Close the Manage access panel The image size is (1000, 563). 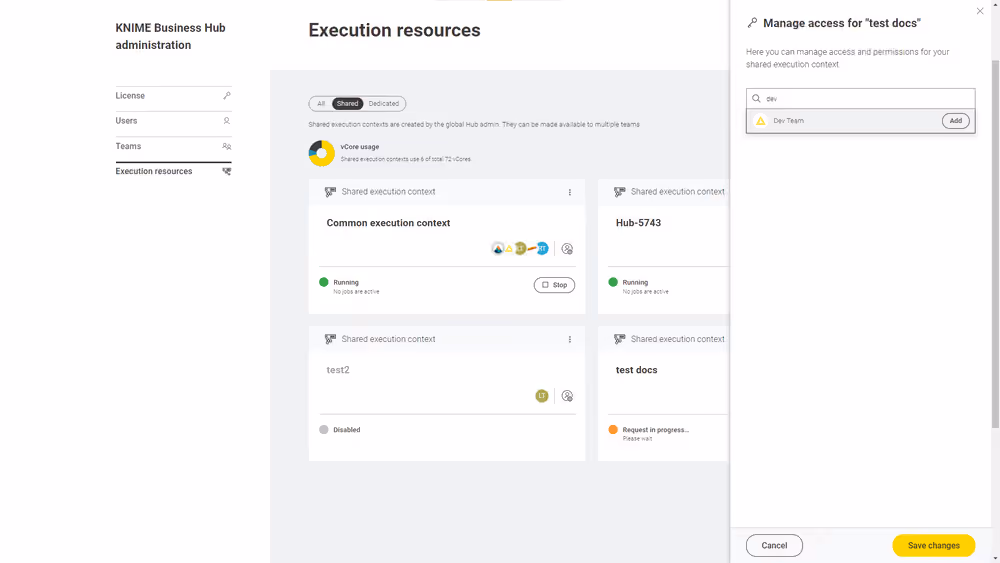(x=980, y=11)
